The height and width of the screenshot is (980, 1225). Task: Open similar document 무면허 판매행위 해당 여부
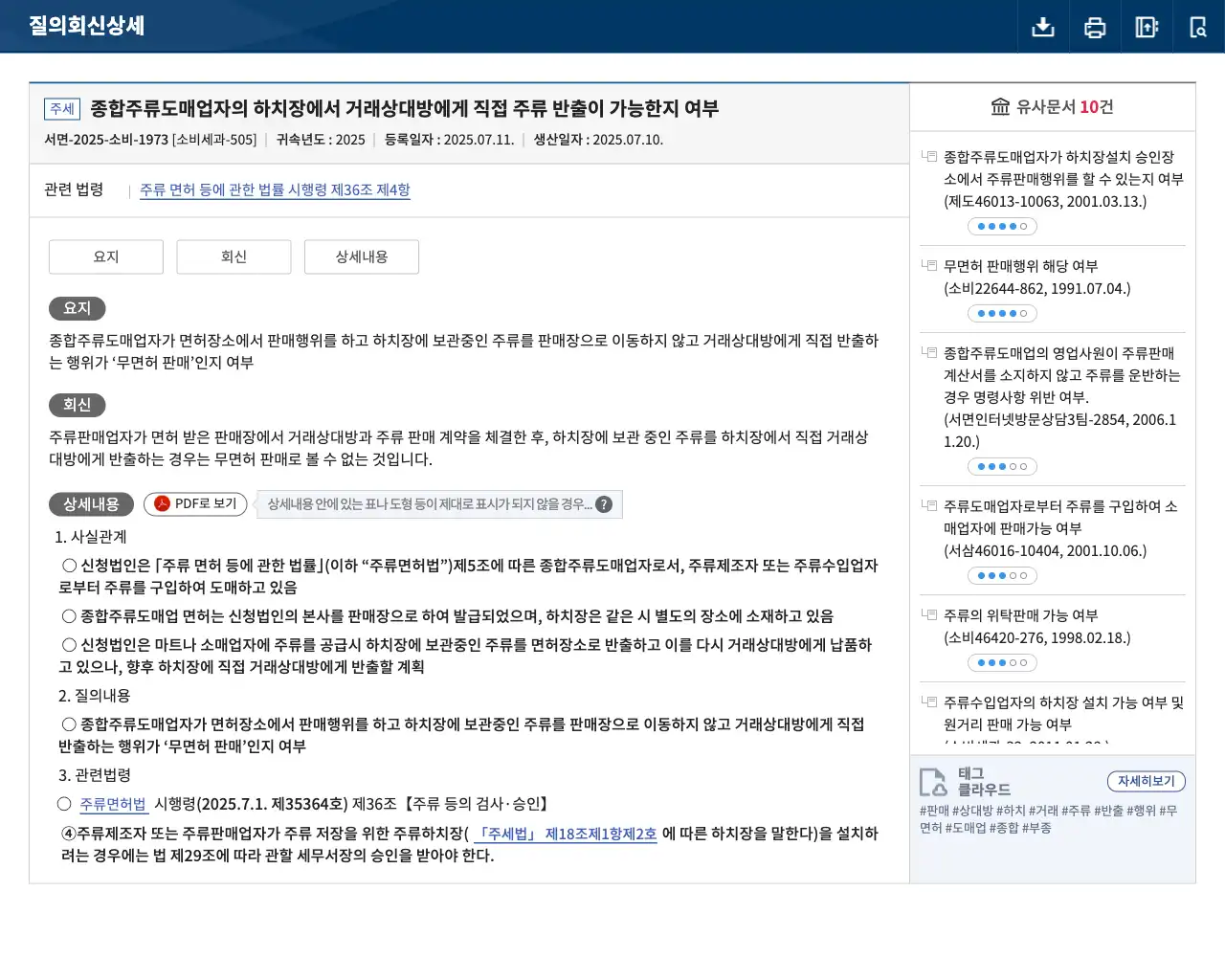[1037, 277]
